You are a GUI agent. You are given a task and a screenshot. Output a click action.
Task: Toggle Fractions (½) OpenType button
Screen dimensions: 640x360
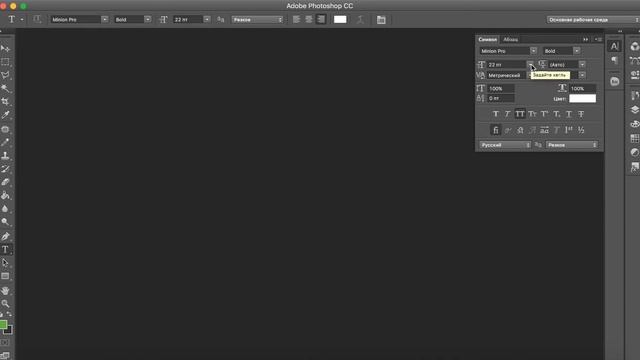click(581, 130)
